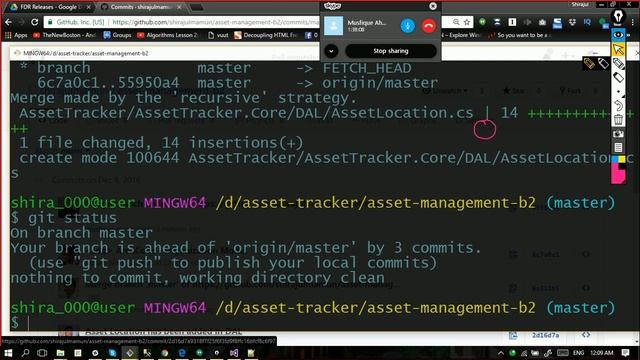Close the FDR Releases browser tab
This screenshot has width=640, height=360.
[x=89, y=7]
